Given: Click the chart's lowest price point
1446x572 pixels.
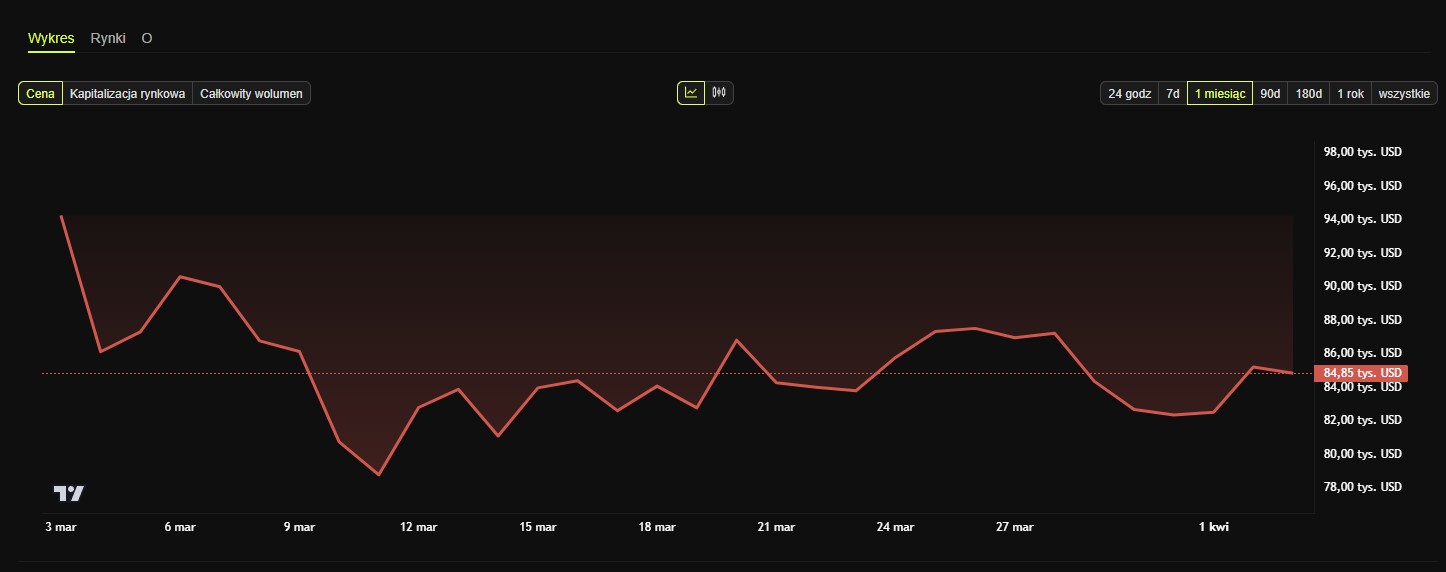Looking at the screenshot, I should tap(379, 475).
